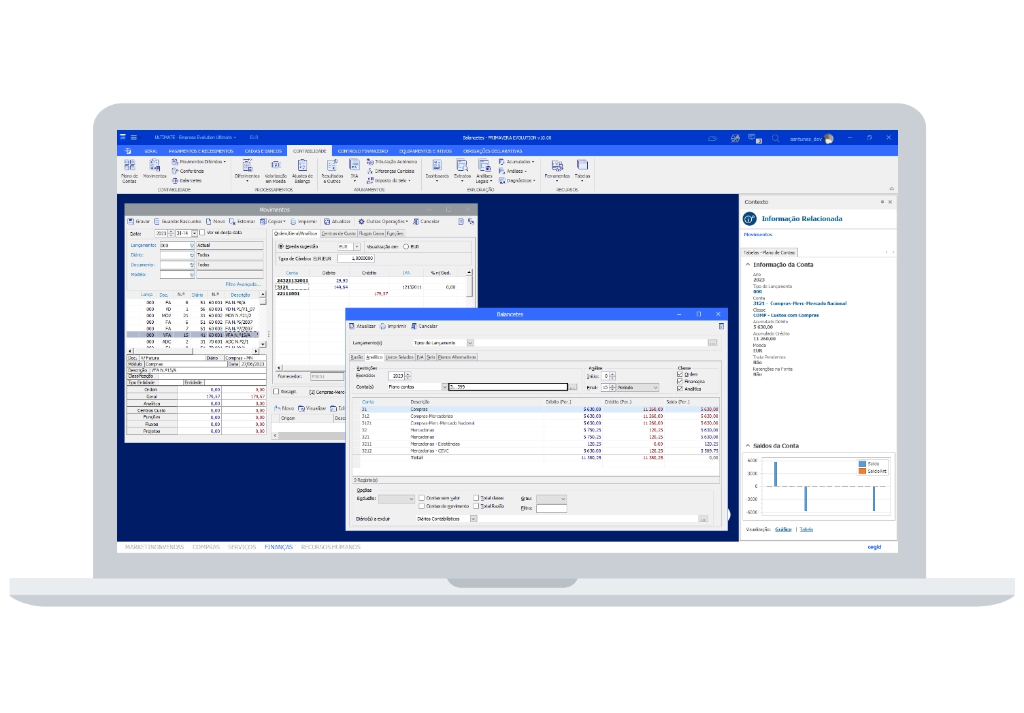Viewport: 1024px width, 713px height.
Task: Select the Moeda sugestão radio button
Action: point(279,245)
